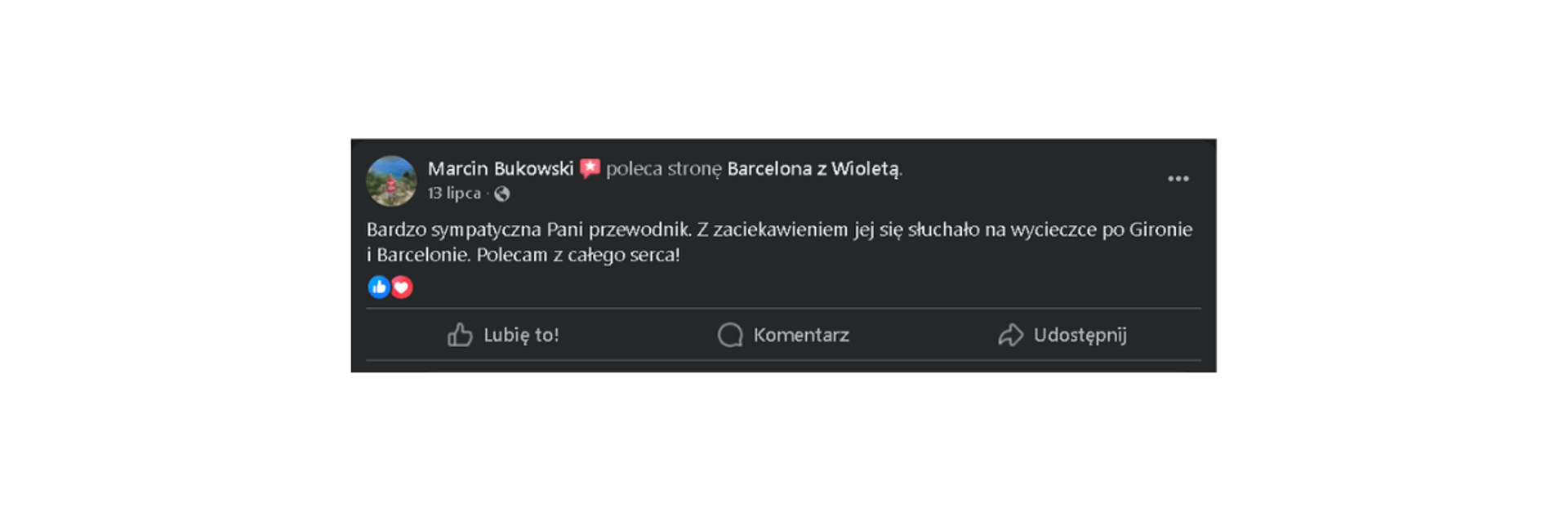Click the review text starting 'Bardzo sympatyczna'
Screen dimensions: 1568x512
(x=779, y=242)
